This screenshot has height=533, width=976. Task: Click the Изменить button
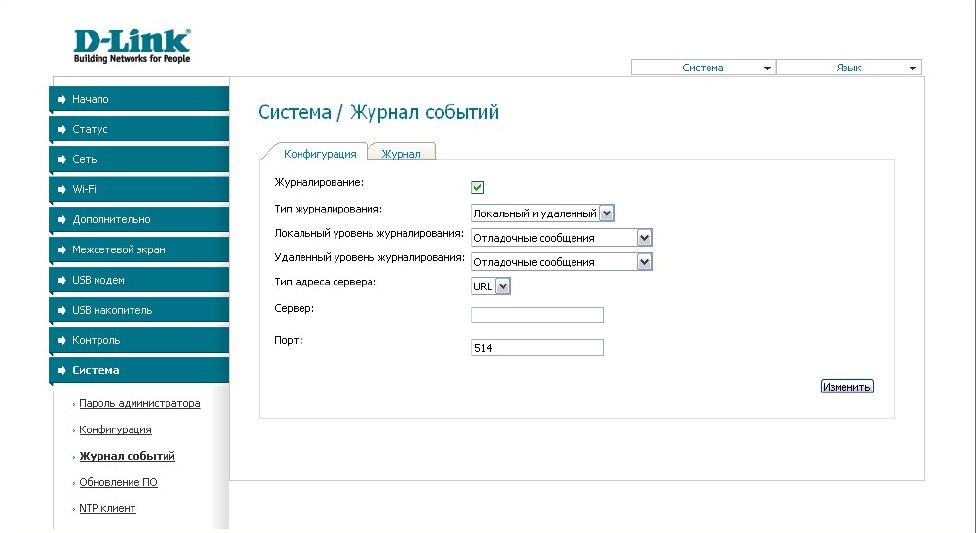[846, 386]
